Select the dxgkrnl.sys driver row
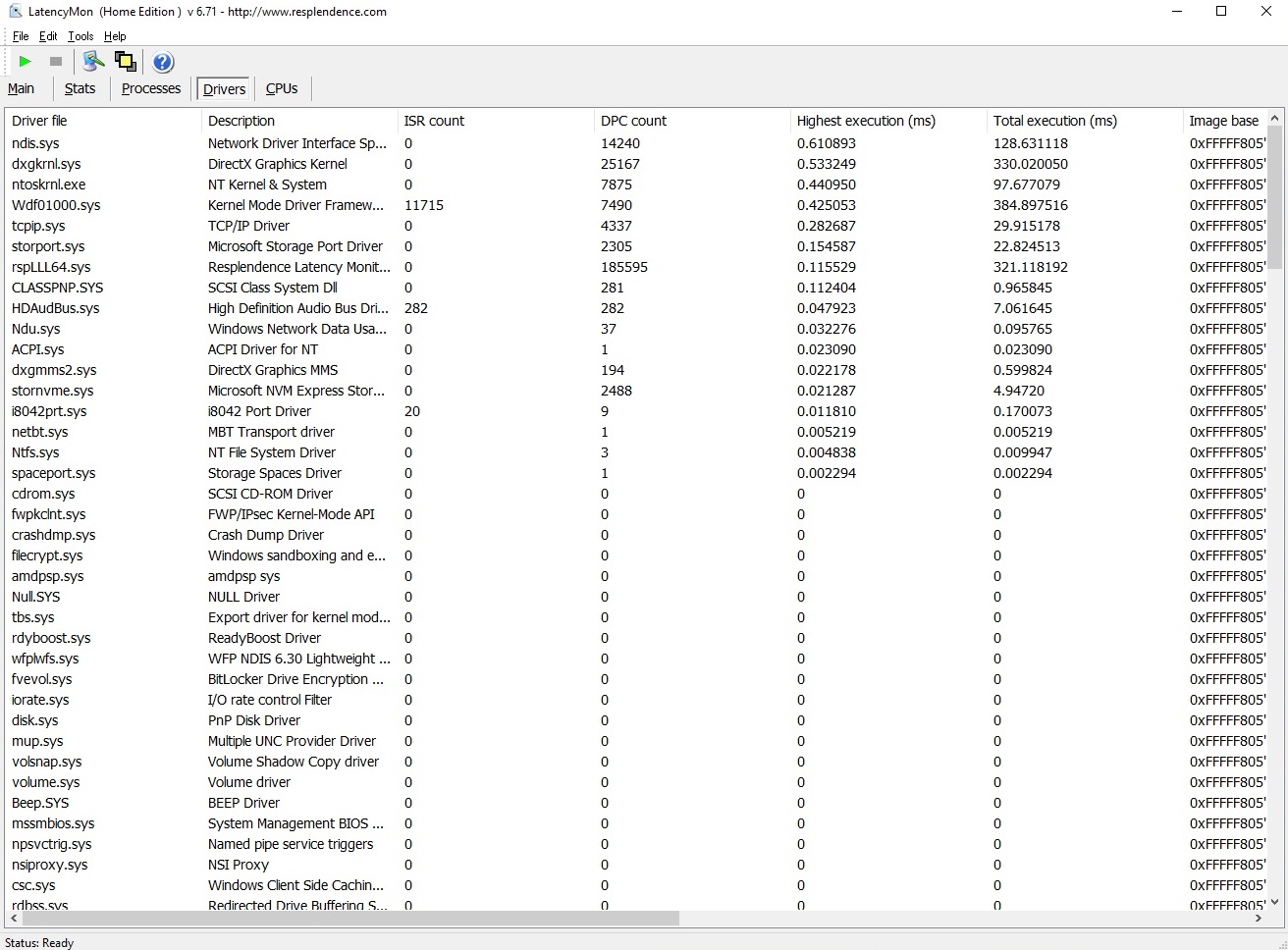Image resolution: width=1288 pixels, height=950 pixels. [x=636, y=164]
